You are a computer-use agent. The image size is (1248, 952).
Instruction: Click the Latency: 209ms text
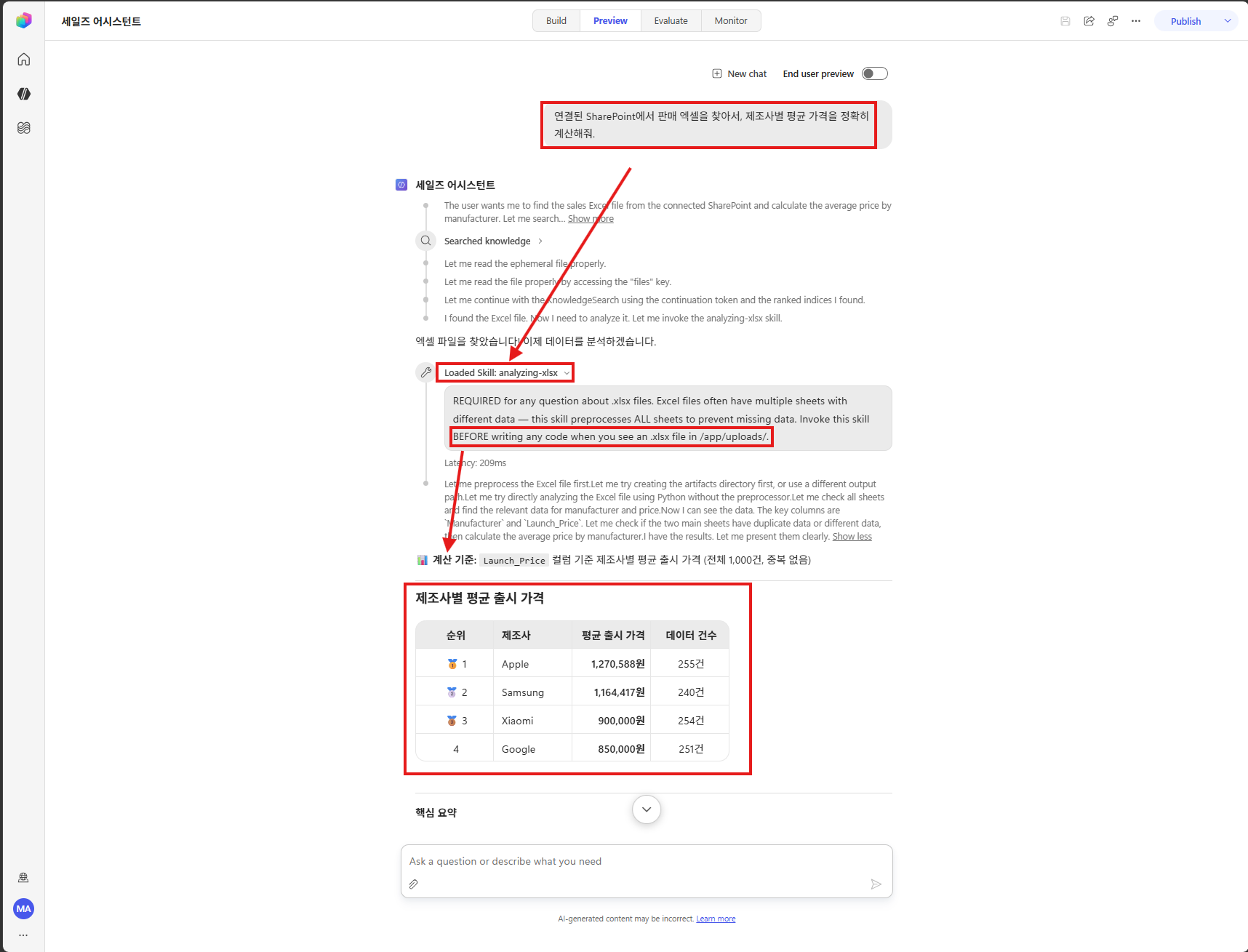coord(475,463)
